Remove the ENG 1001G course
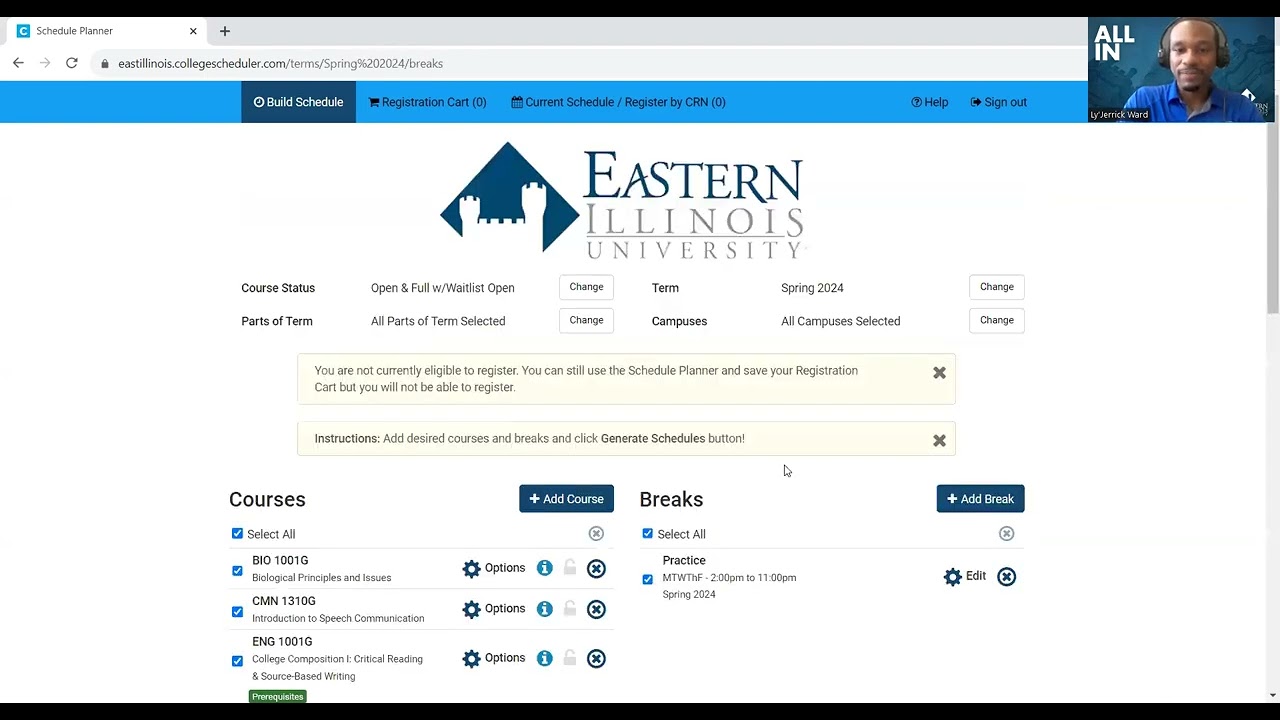 pos(596,658)
